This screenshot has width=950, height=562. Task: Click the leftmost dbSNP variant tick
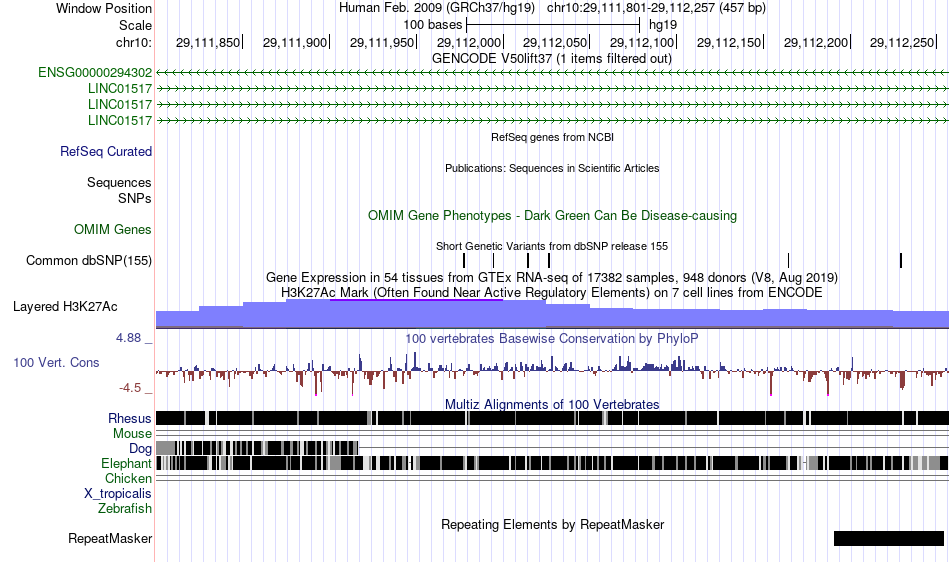[464, 260]
